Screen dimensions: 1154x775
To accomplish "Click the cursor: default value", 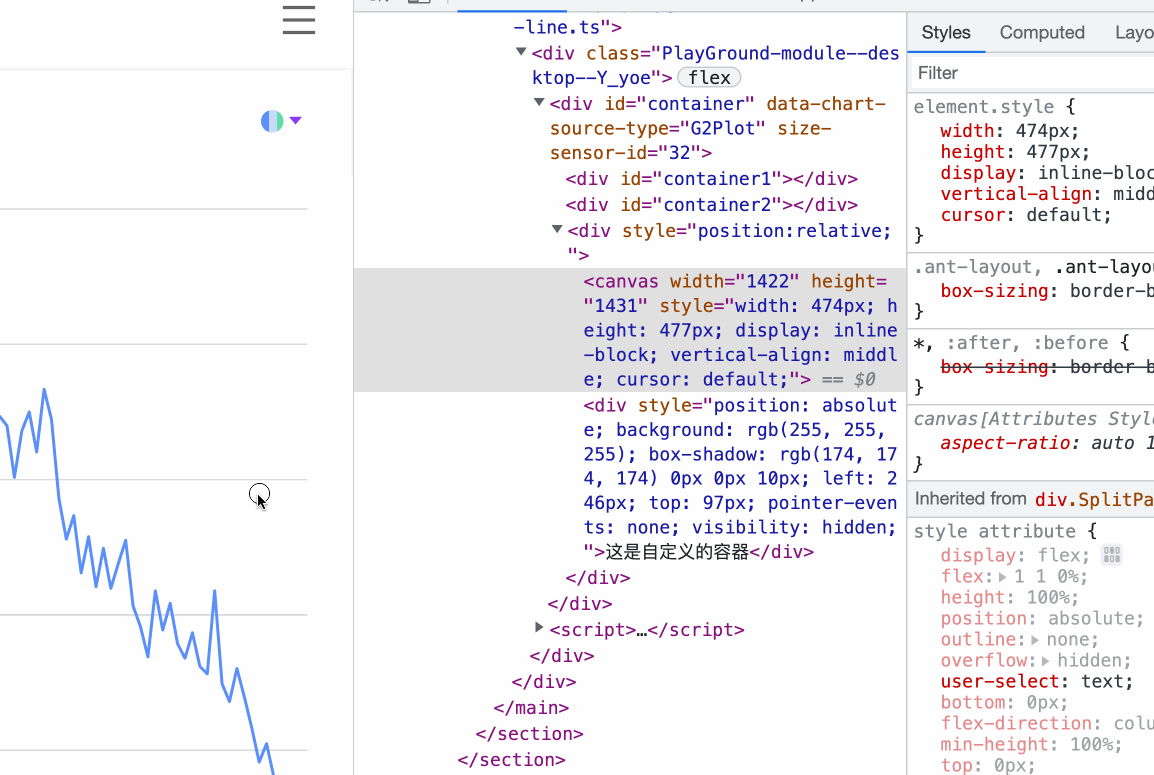I will (1063, 215).
